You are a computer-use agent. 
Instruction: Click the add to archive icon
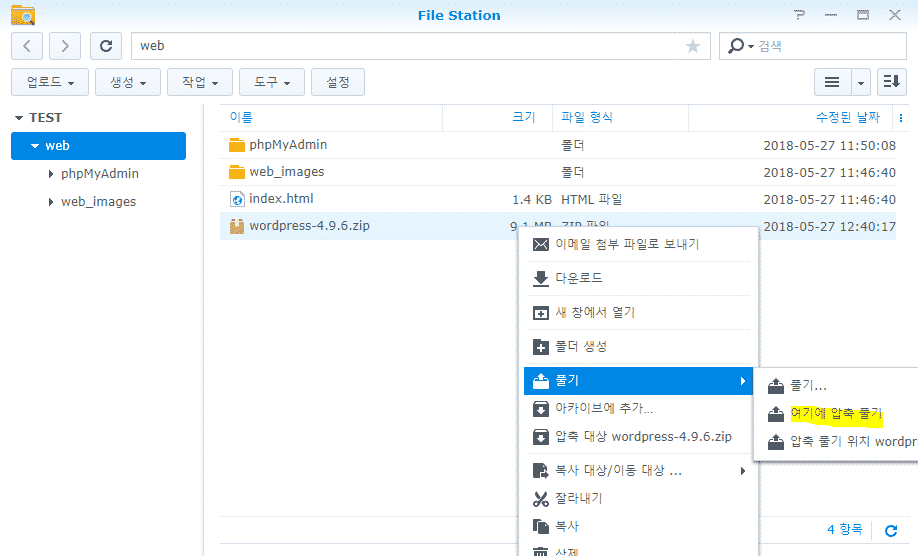point(540,409)
